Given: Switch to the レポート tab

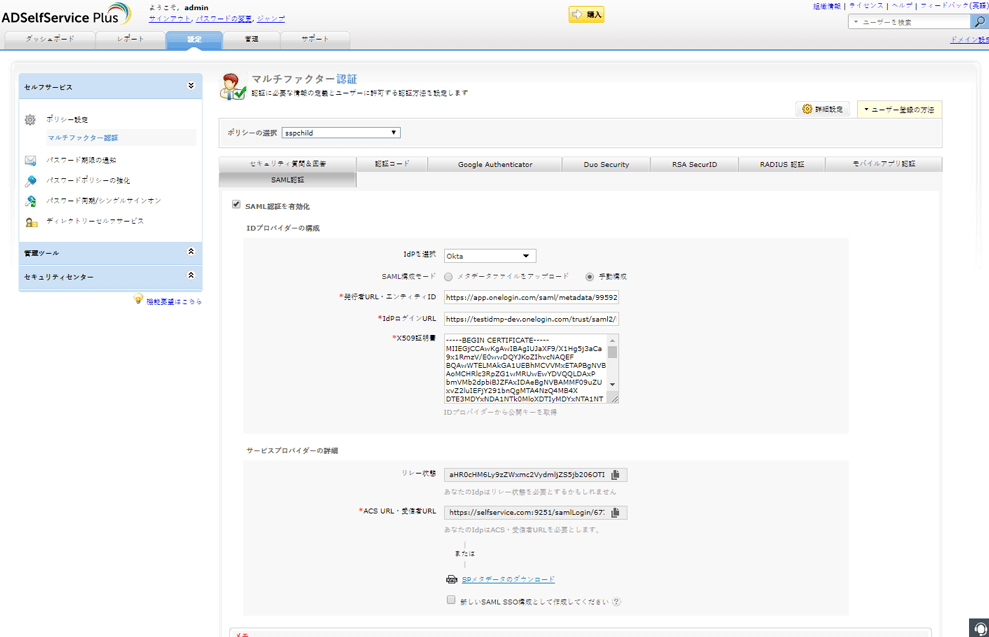Looking at the screenshot, I should point(131,39).
